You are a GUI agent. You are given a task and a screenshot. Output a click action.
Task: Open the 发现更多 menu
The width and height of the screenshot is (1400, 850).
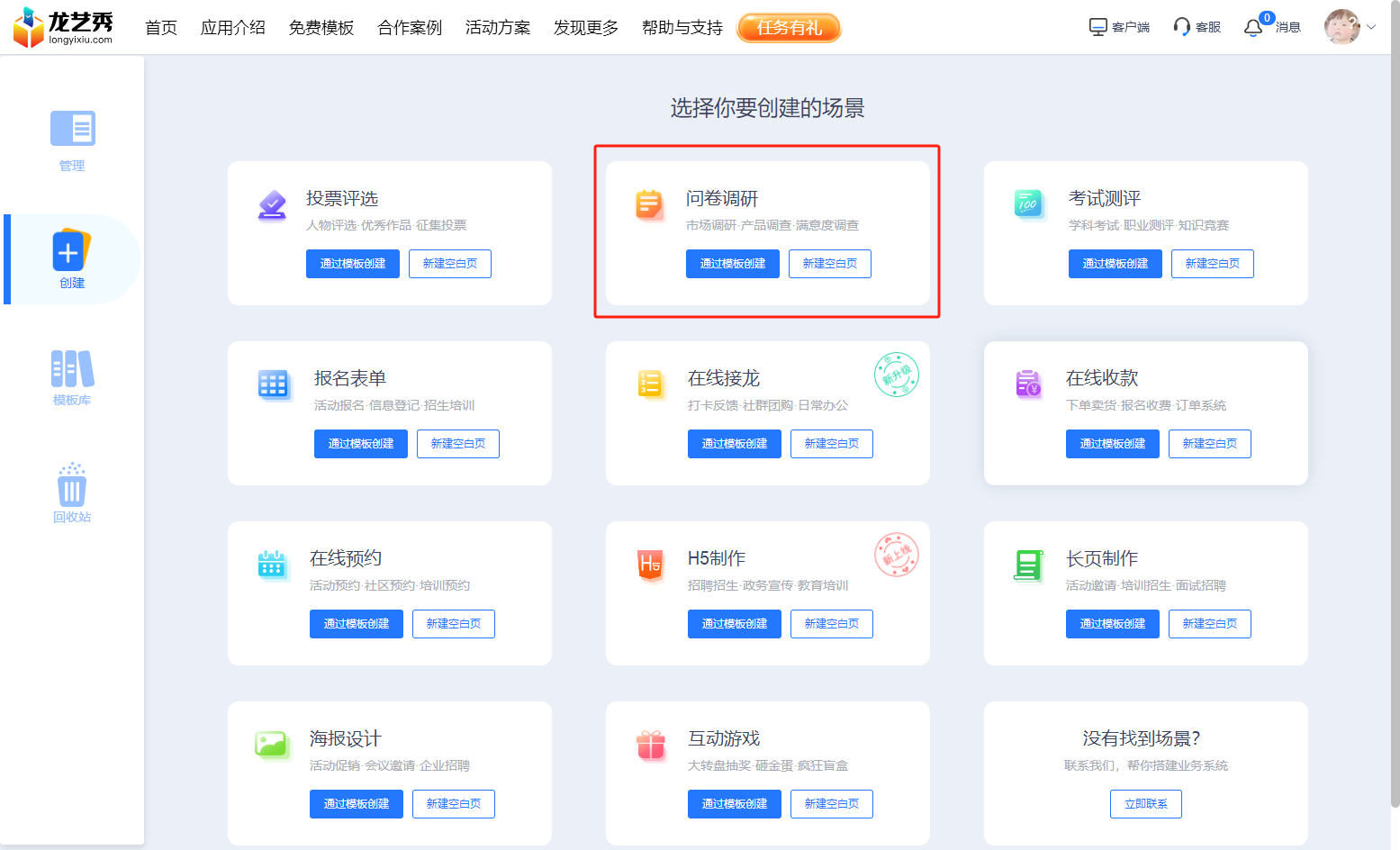(x=586, y=28)
